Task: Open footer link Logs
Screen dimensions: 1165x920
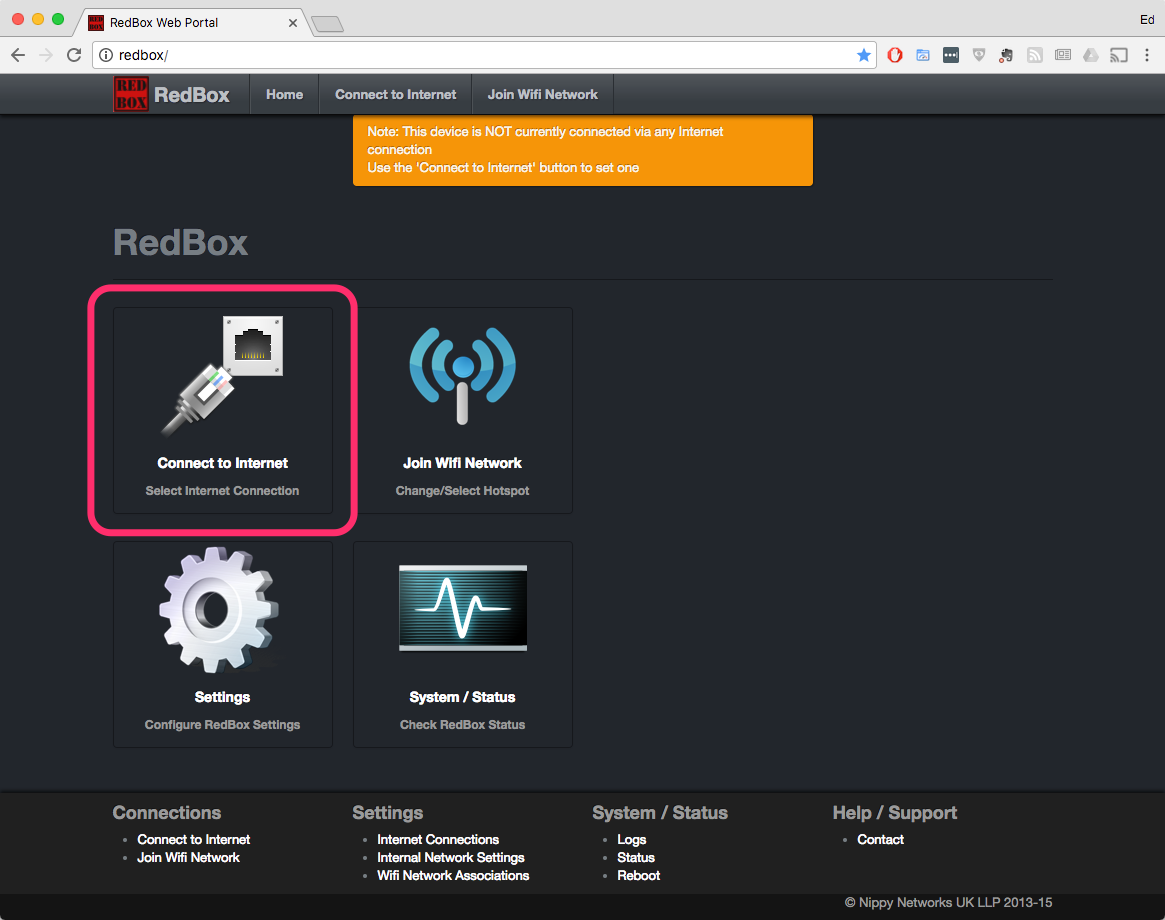Action: pyautogui.click(x=632, y=839)
